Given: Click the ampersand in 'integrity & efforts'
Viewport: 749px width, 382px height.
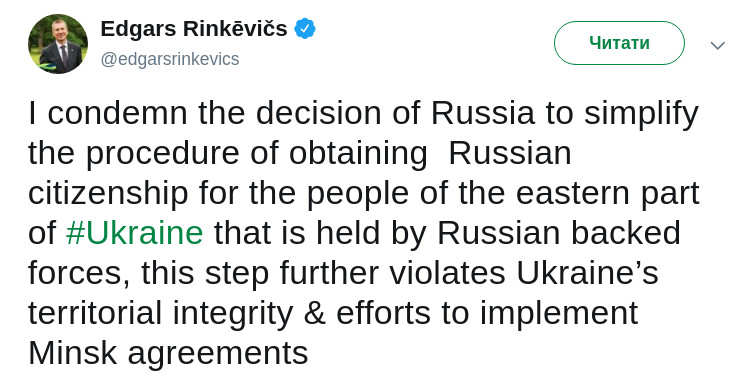Looking at the screenshot, I should (314, 313).
